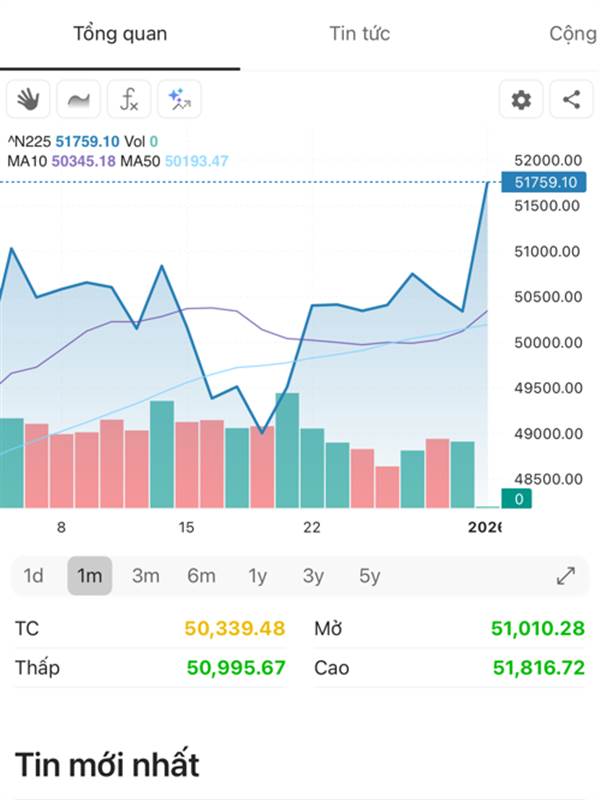Open chart settings gear icon

click(x=521, y=99)
